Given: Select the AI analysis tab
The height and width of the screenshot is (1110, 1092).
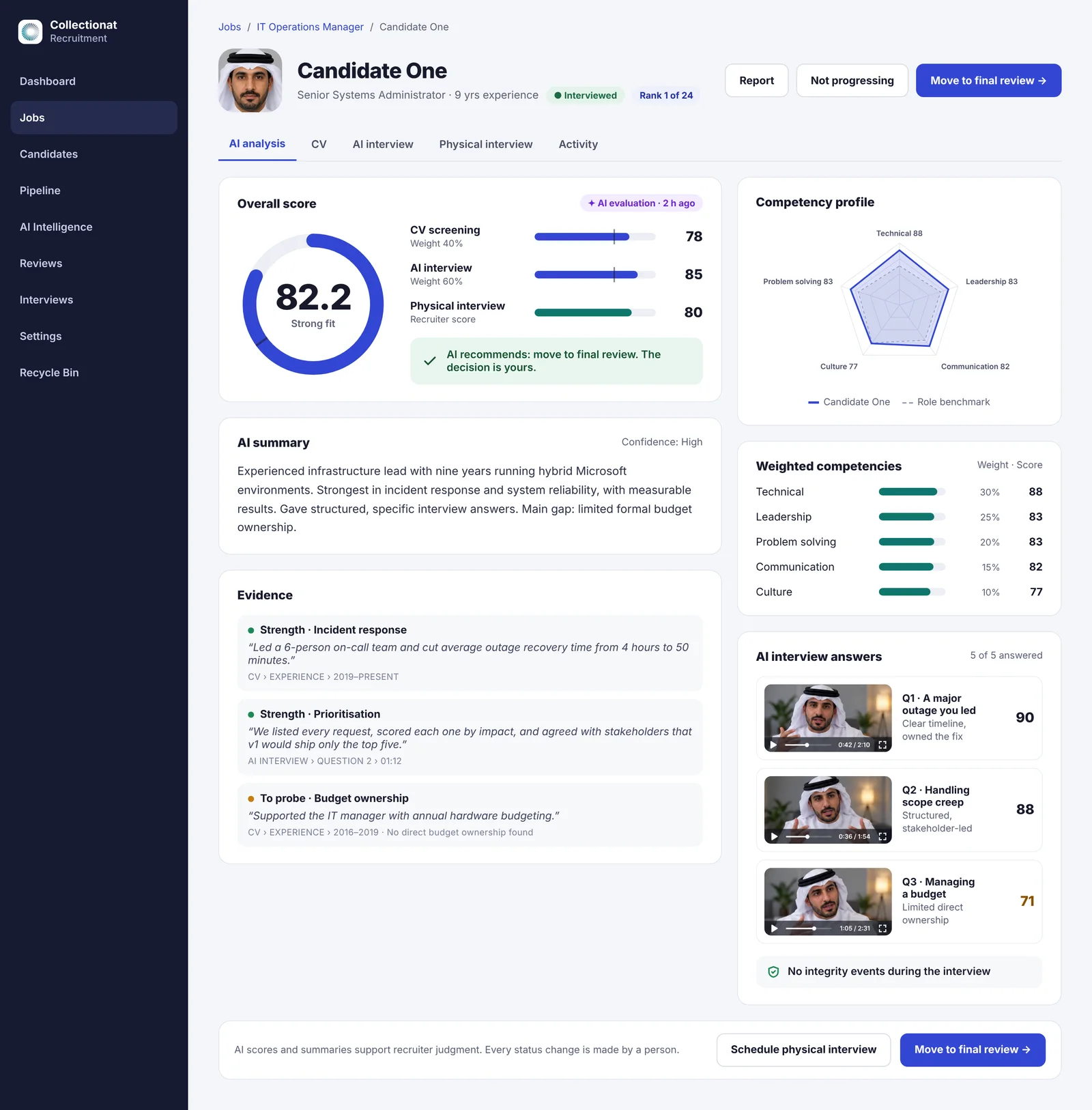Looking at the screenshot, I should pos(257,144).
